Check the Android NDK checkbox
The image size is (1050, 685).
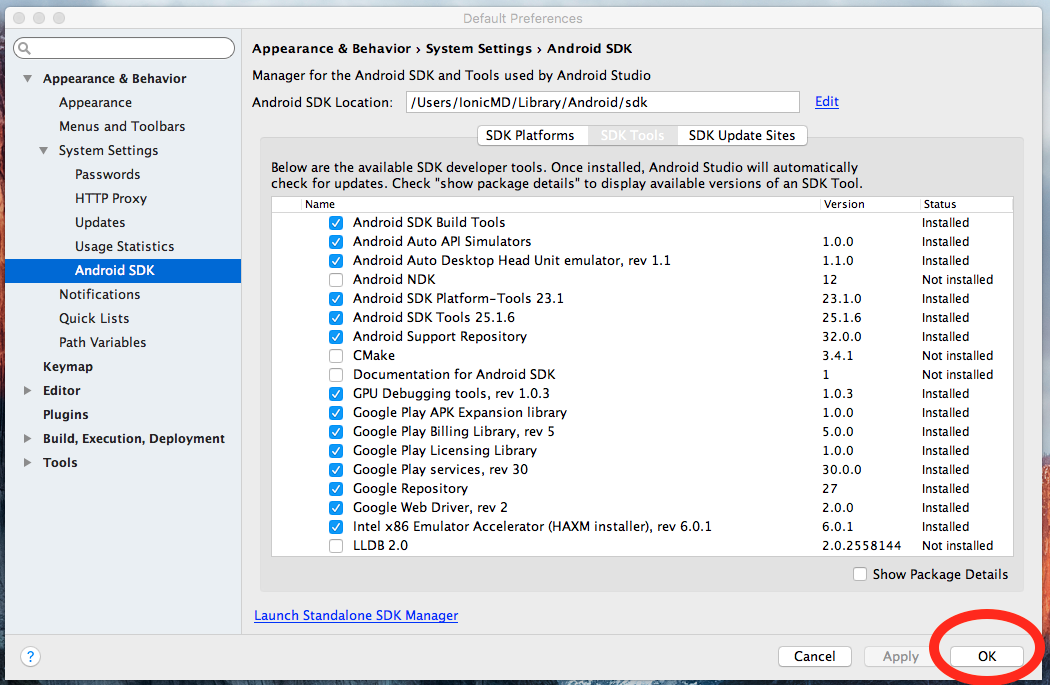[336, 280]
